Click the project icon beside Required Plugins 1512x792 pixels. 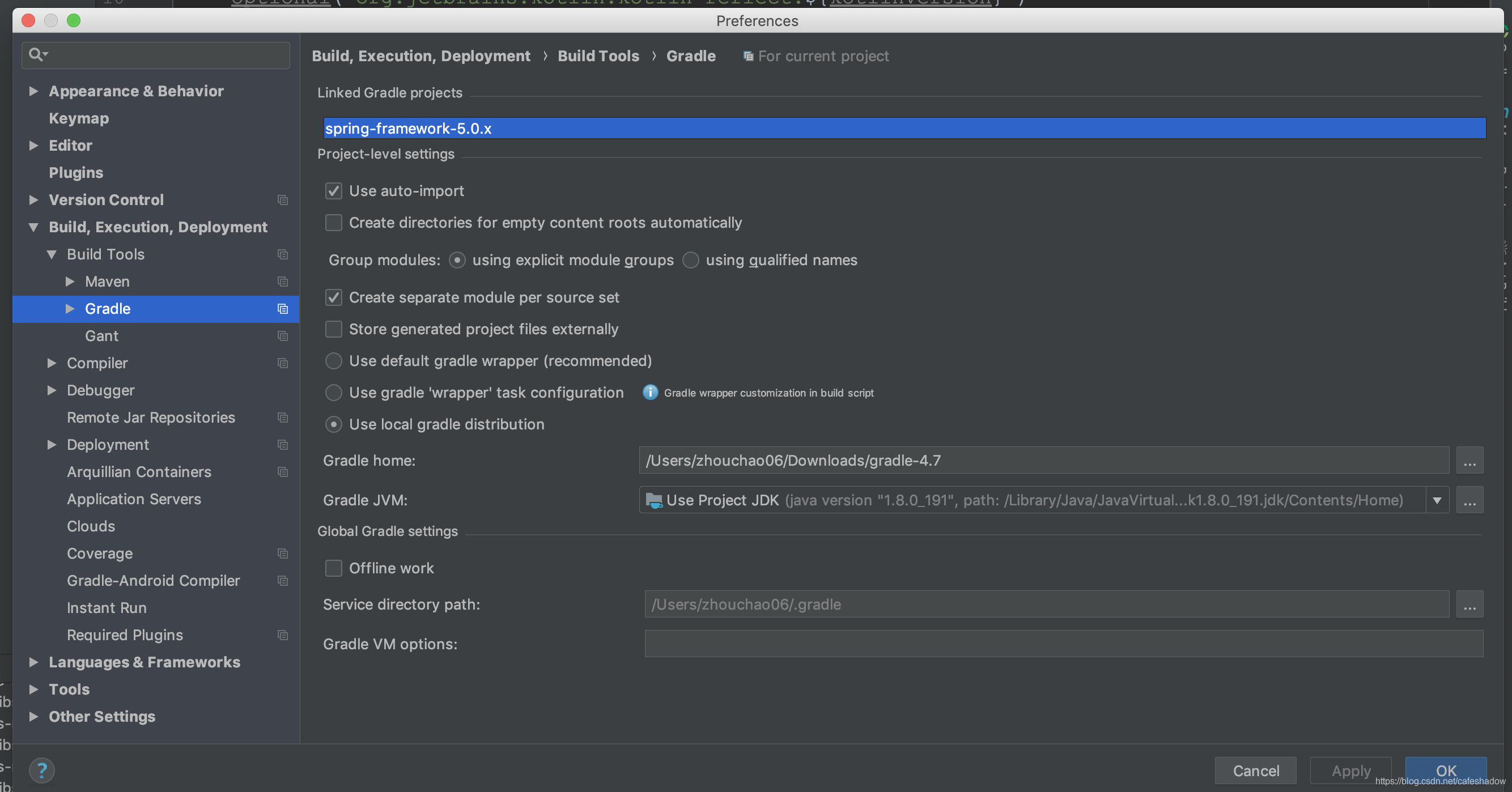click(282, 635)
